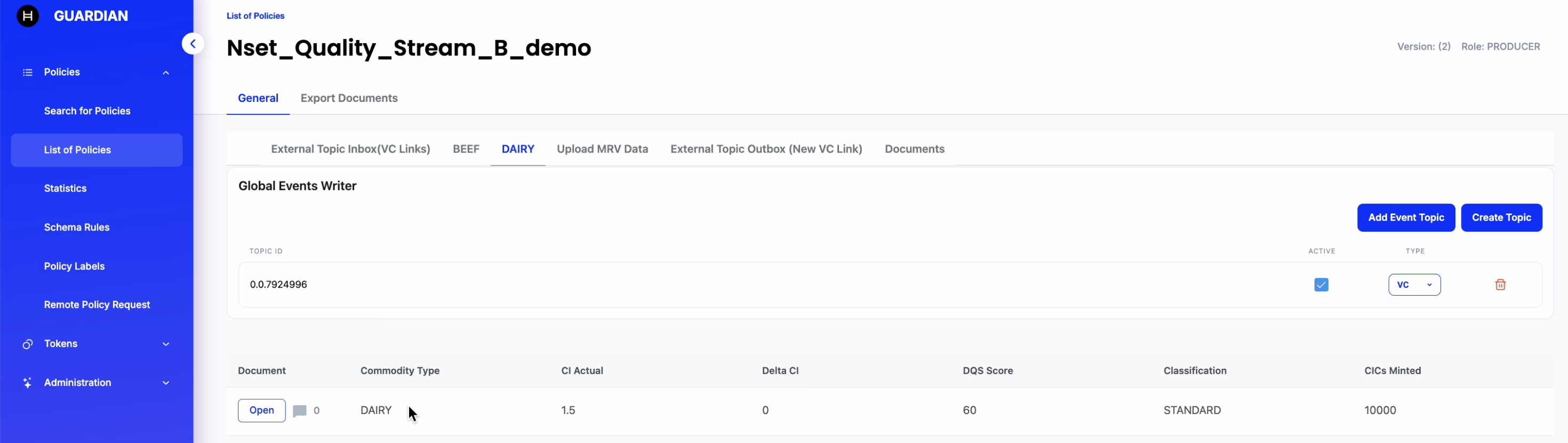Viewport: 1568px width, 443px height.
Task: Uncheck the Active checkbox for the topic
Action: 1321,284
